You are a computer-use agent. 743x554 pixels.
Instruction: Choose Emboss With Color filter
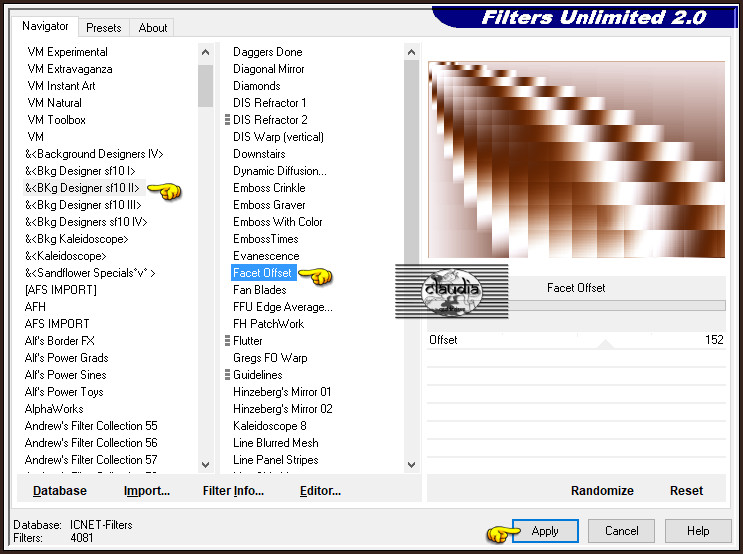coord(278,222)
